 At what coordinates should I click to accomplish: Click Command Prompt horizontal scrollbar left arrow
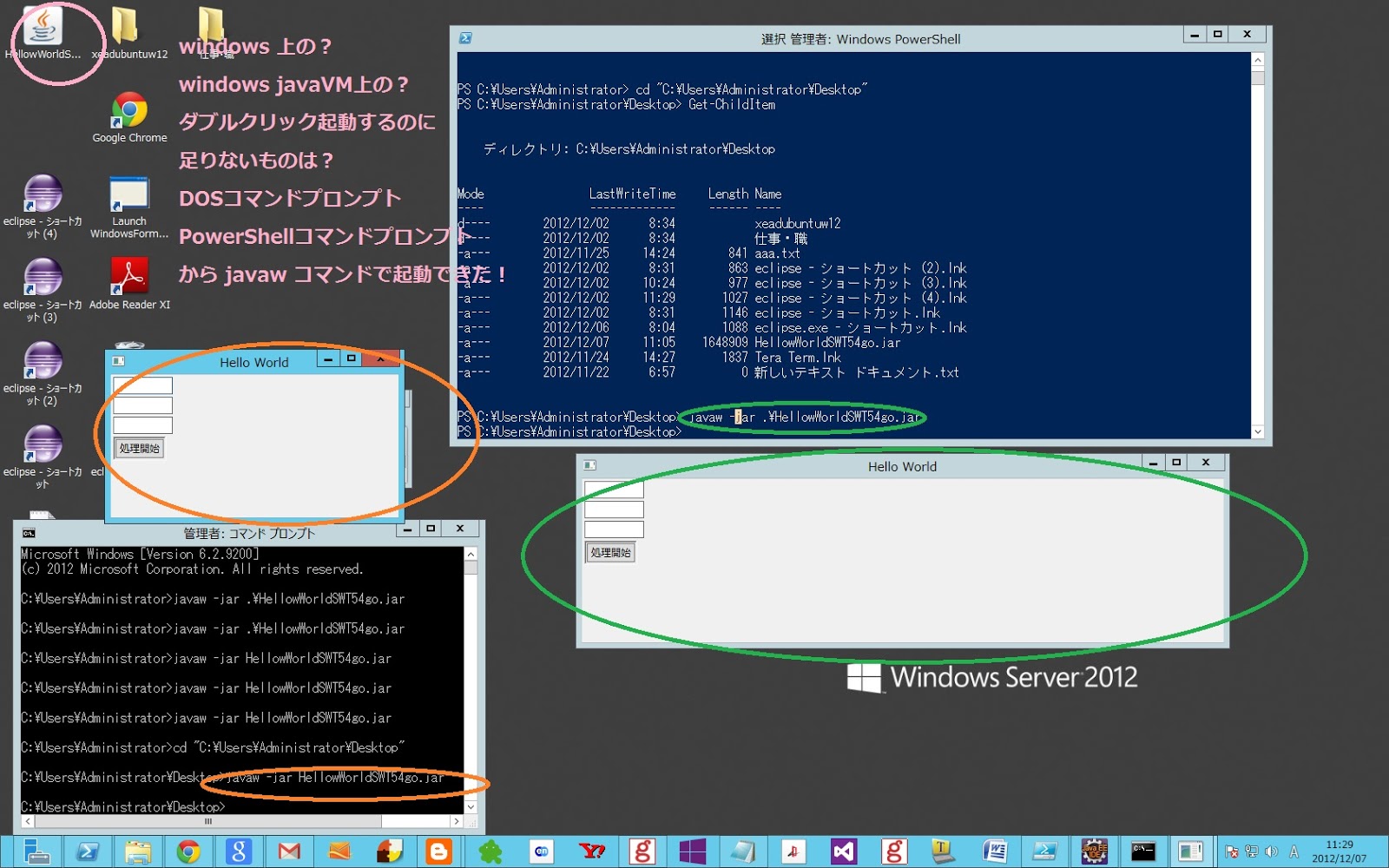pyautogui.click(x=28, y=820)
